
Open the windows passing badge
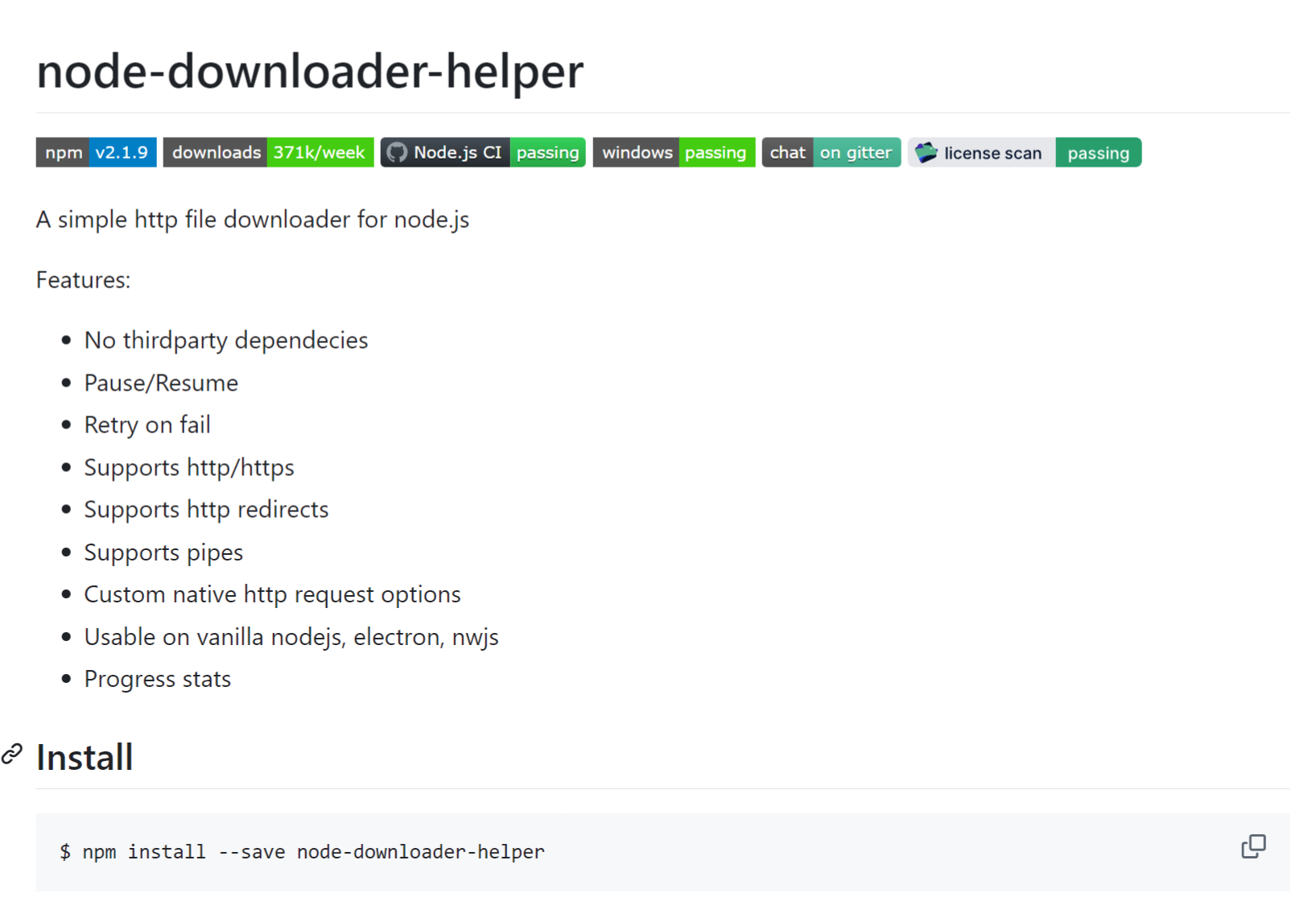674,152
